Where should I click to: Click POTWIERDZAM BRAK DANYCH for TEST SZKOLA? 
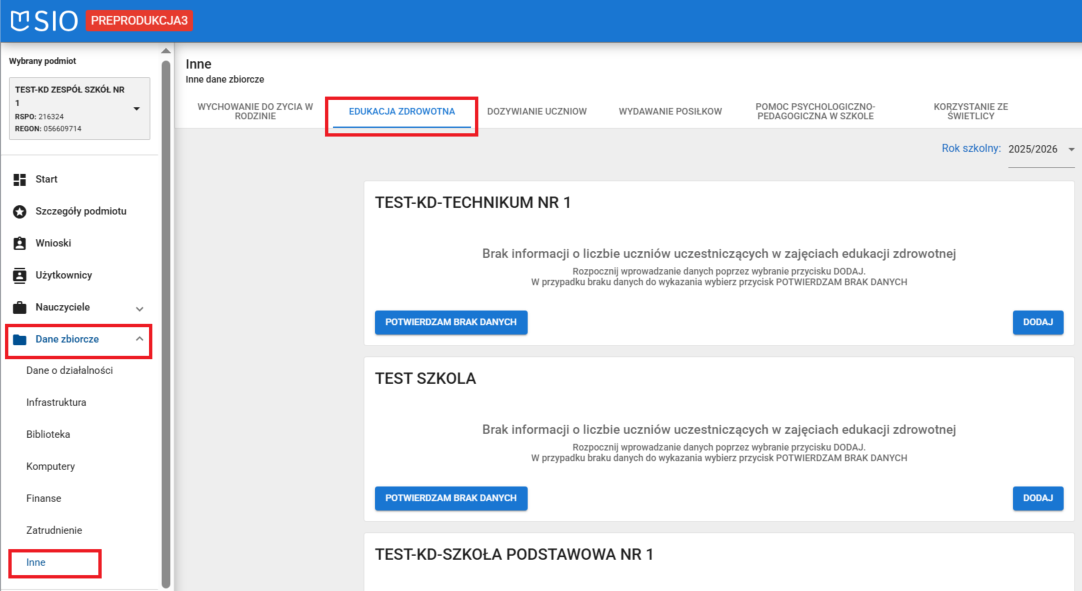click(451, 498)
